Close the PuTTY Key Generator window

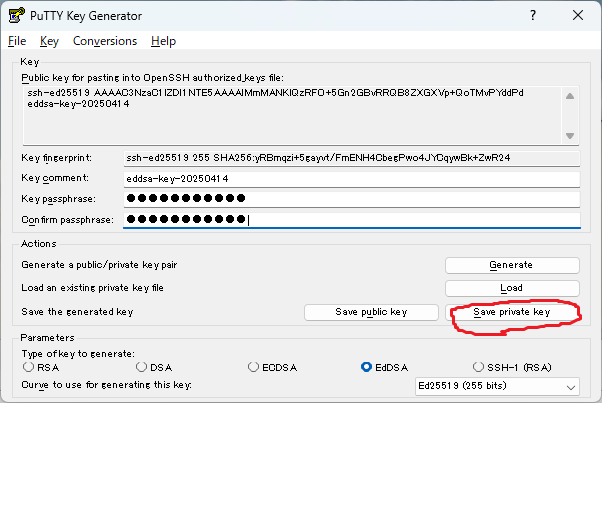[x=577, y=15]
